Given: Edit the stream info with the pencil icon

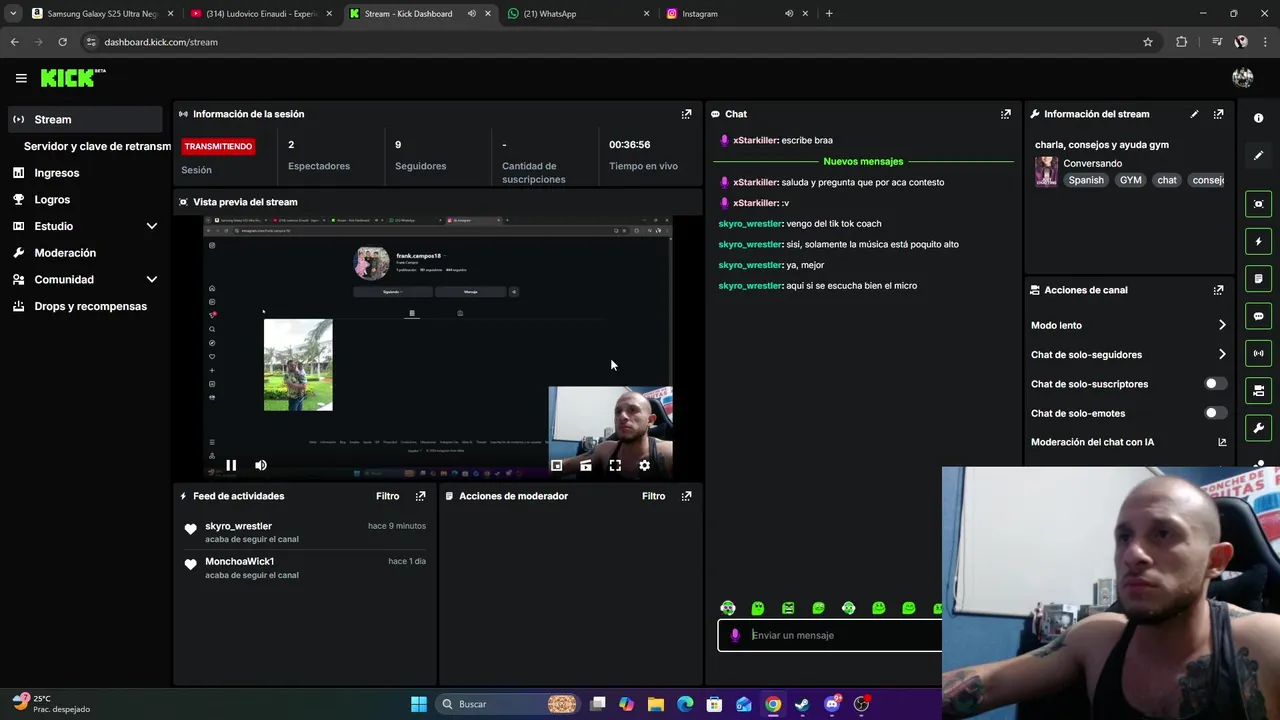Looking at the screenshot, I should point(1194,114).
